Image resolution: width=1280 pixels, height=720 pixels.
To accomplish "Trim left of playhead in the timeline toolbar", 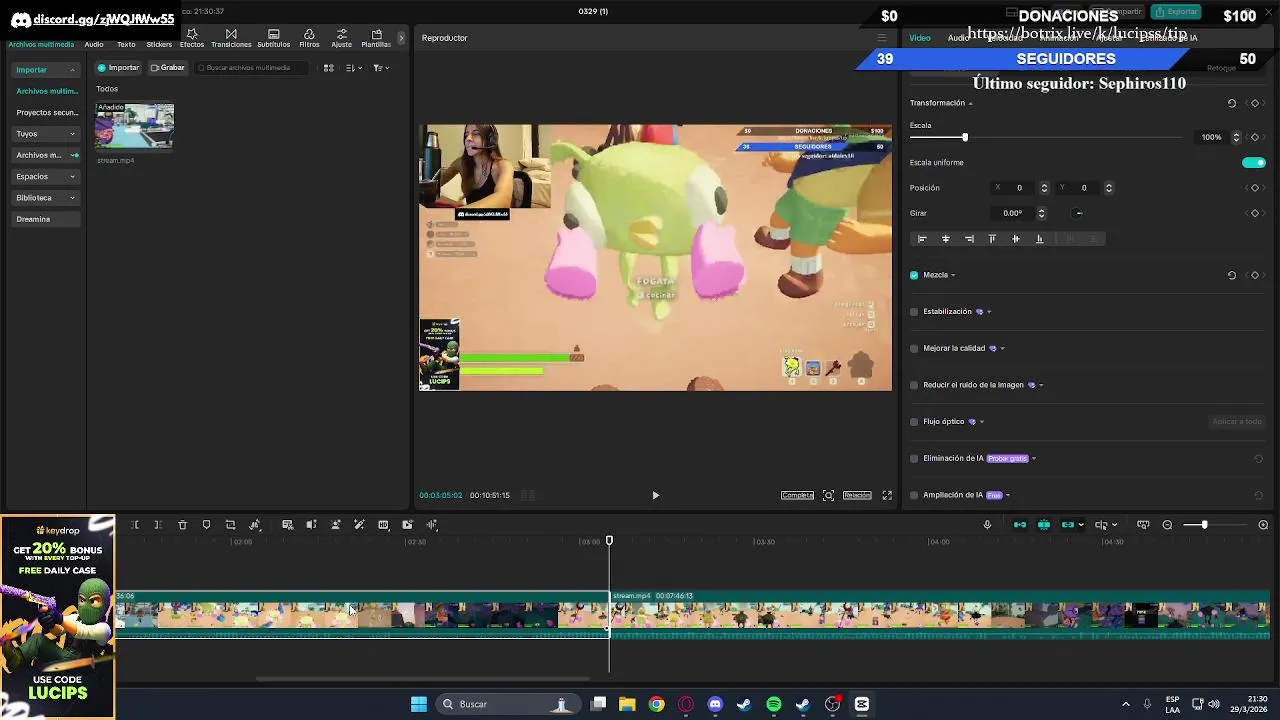I will click(134, 525).
